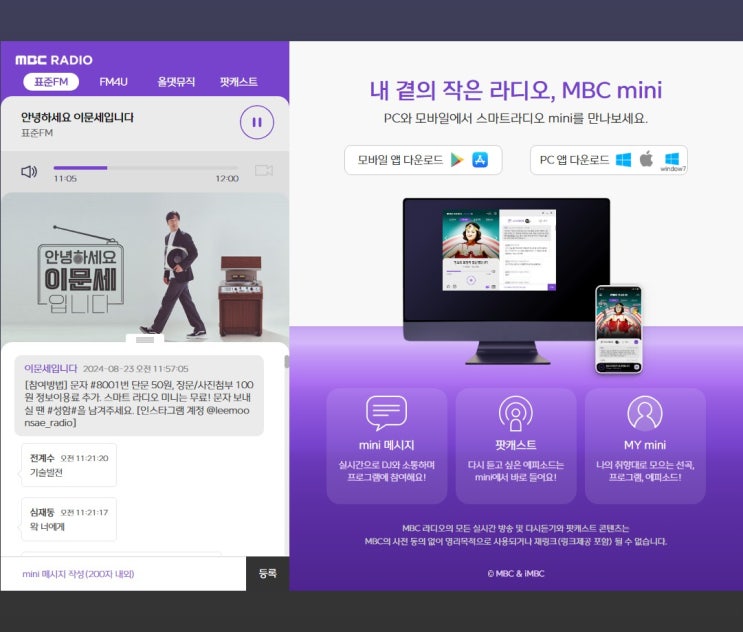Click the MY mini card title
Screen dimensions: 743x632
tap(645, 445)
